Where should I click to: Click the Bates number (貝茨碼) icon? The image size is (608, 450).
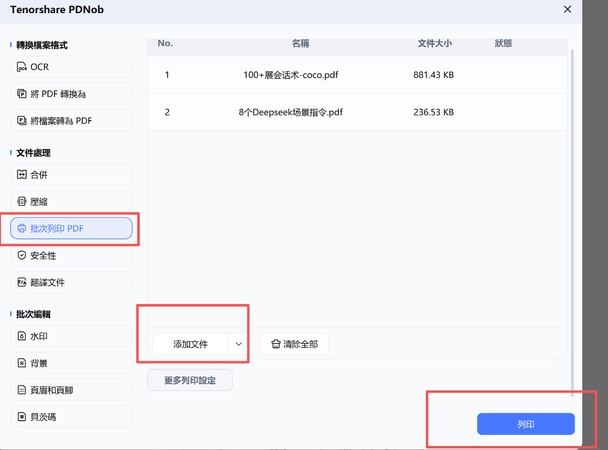point(22,417)
